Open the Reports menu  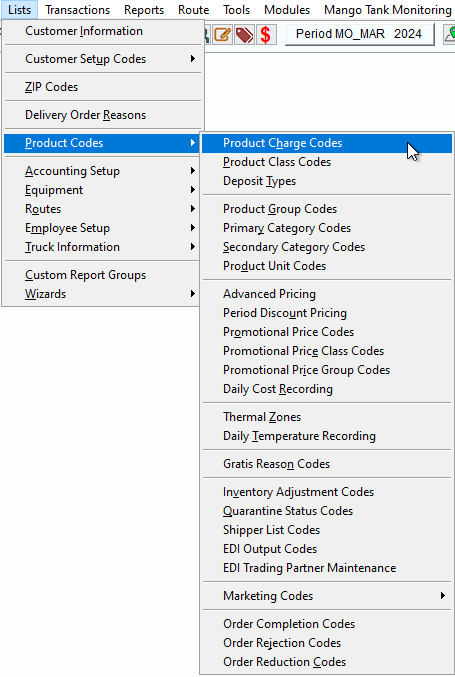tap(144, 9)
